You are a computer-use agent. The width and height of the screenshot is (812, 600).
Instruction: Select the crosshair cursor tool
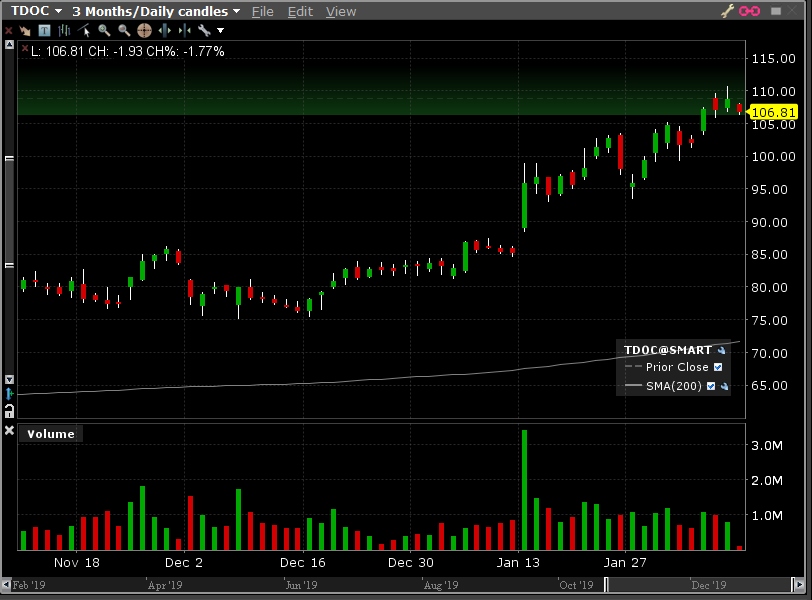[x=144, y=30]
